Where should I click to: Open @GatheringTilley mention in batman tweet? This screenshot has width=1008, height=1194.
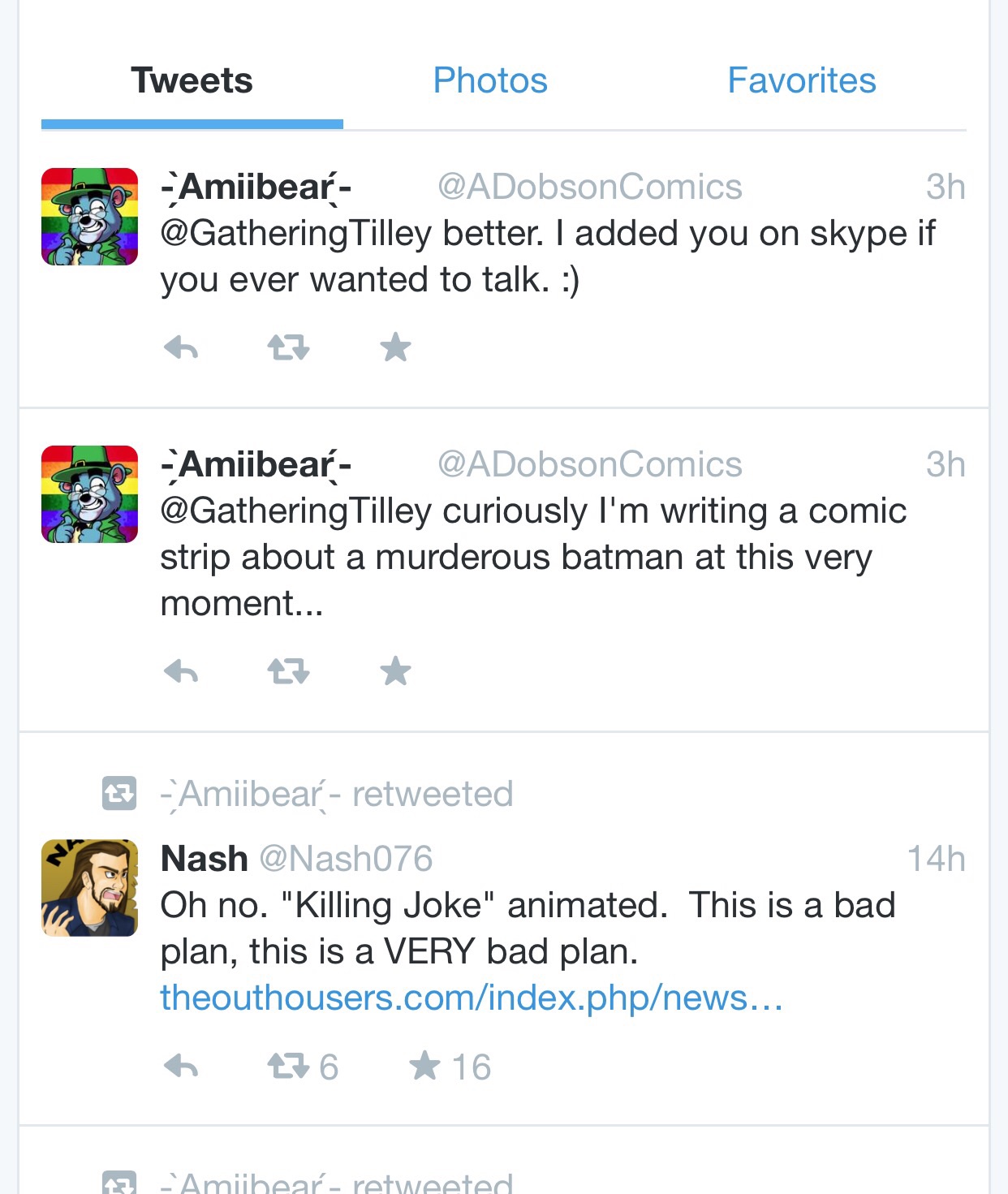[296, 511]
